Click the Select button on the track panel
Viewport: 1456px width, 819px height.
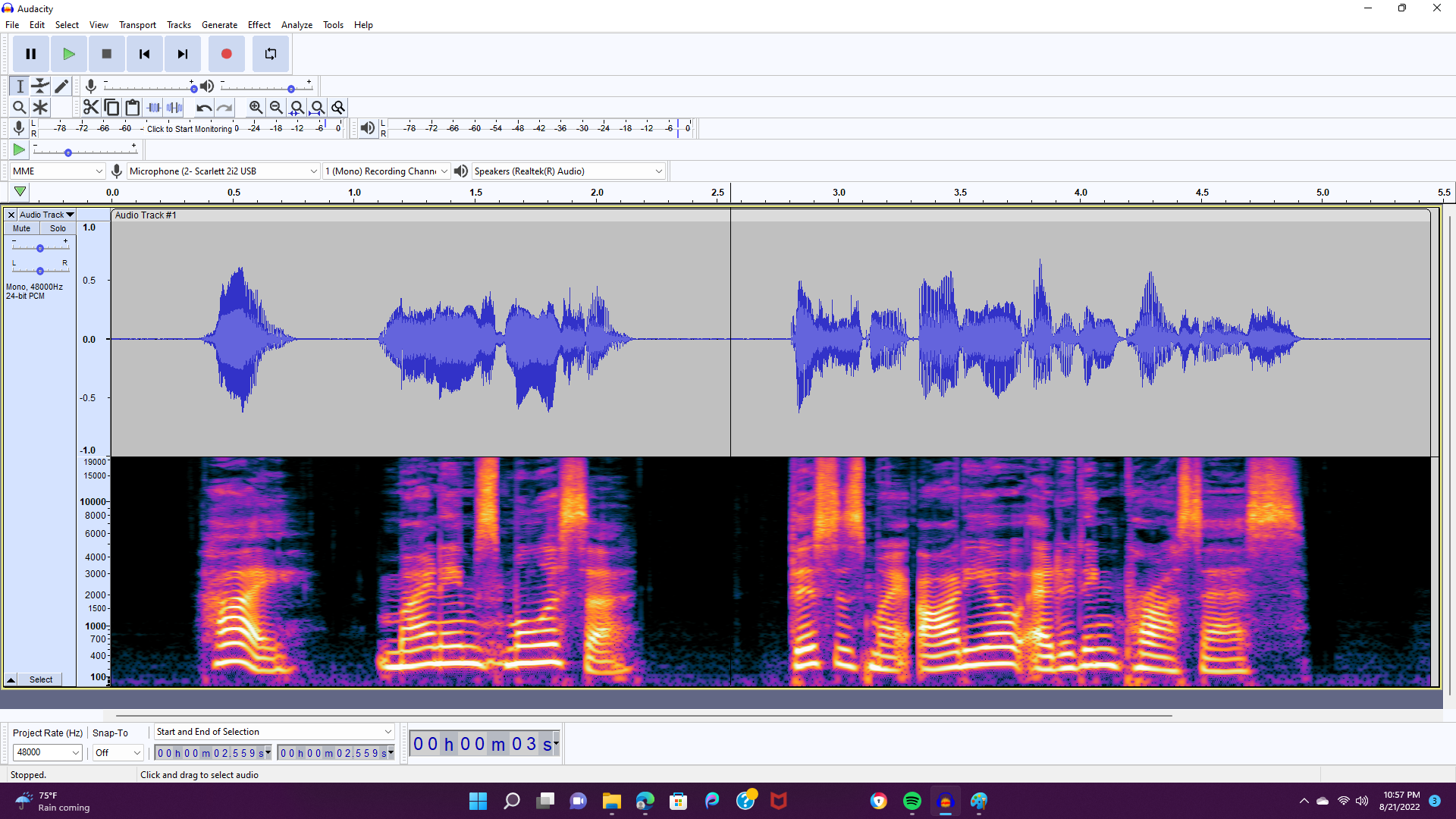click(41, 679)
